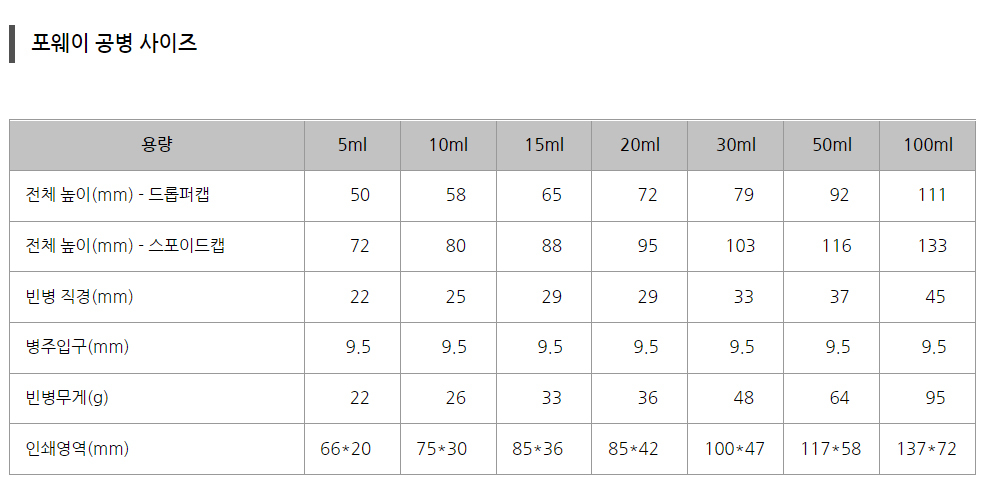Click the 30ml column header
This screenshot has width=991, height=503.
coord(736,145)
